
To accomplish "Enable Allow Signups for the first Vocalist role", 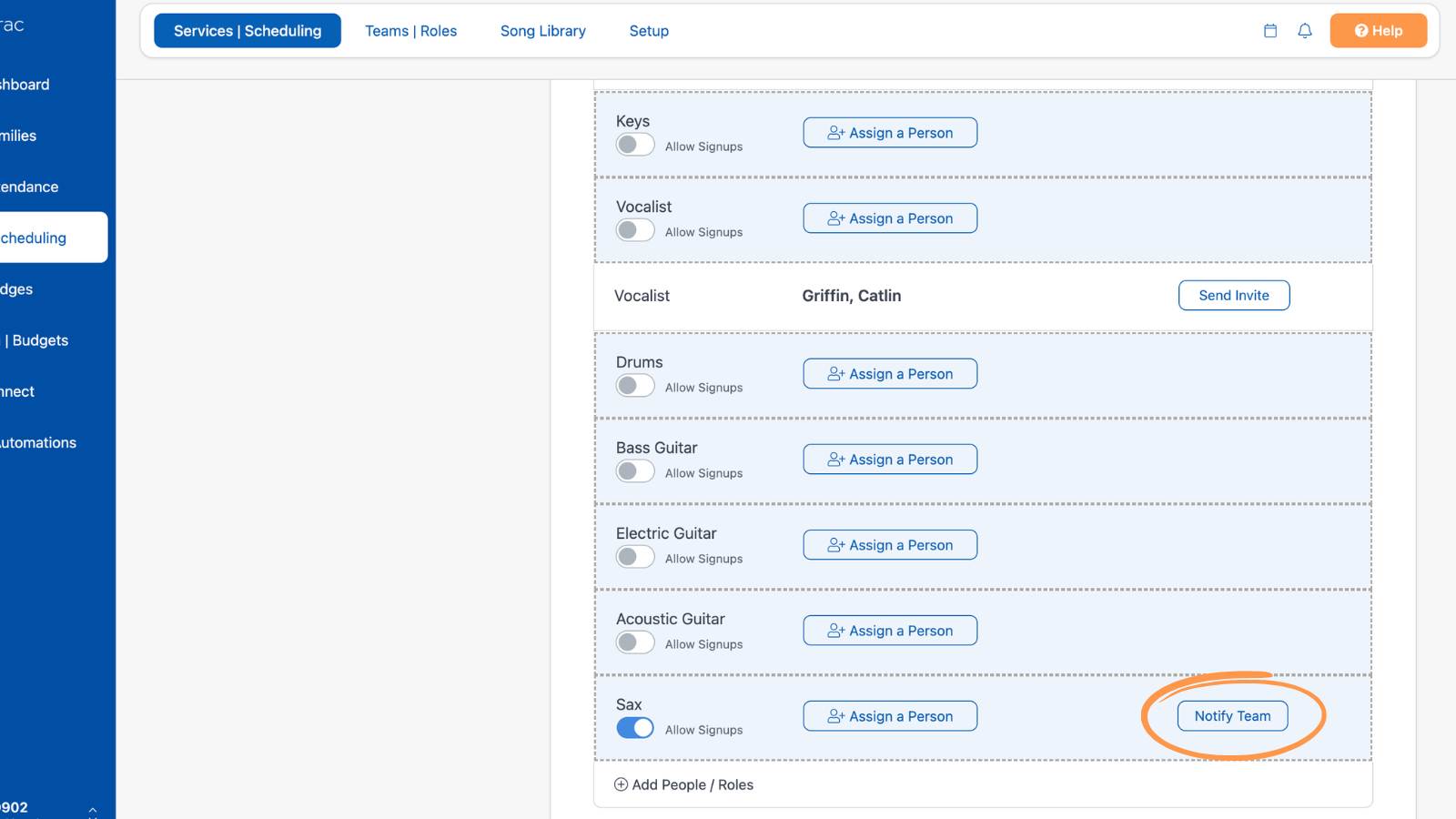I will [635, 230].
